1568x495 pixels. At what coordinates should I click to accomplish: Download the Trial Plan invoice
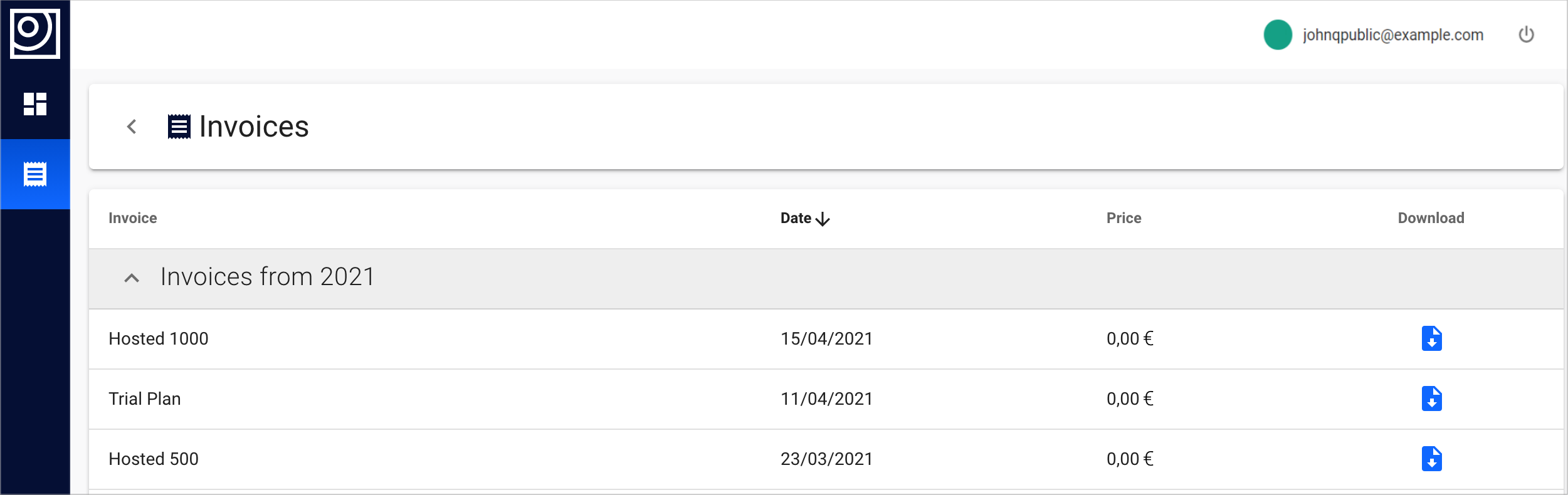(x=1431, y=399)
